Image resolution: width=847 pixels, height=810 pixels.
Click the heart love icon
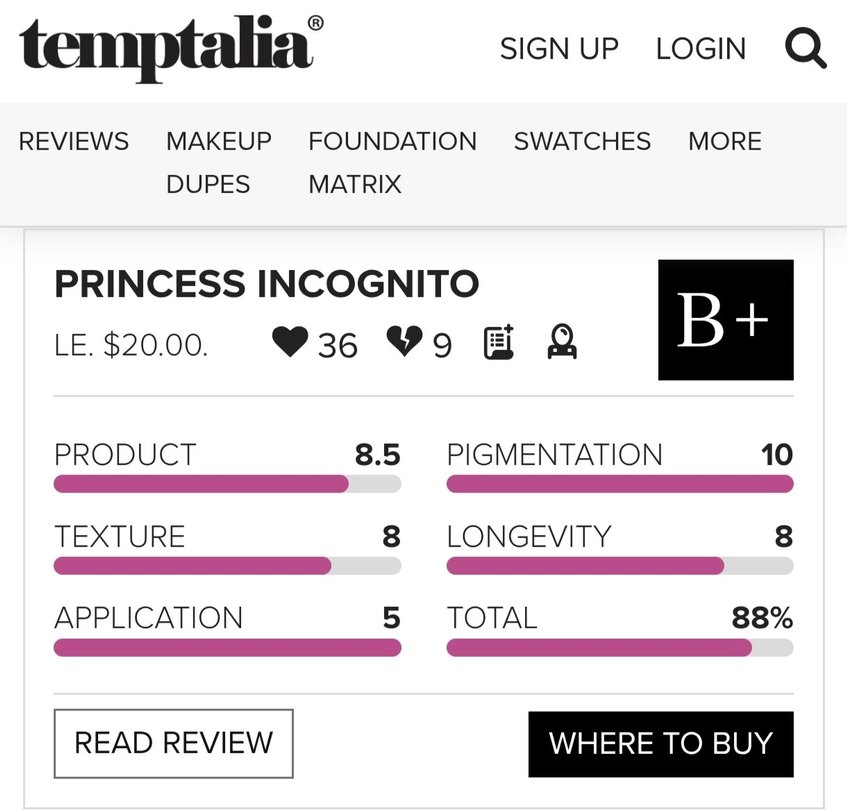[290, 343]
